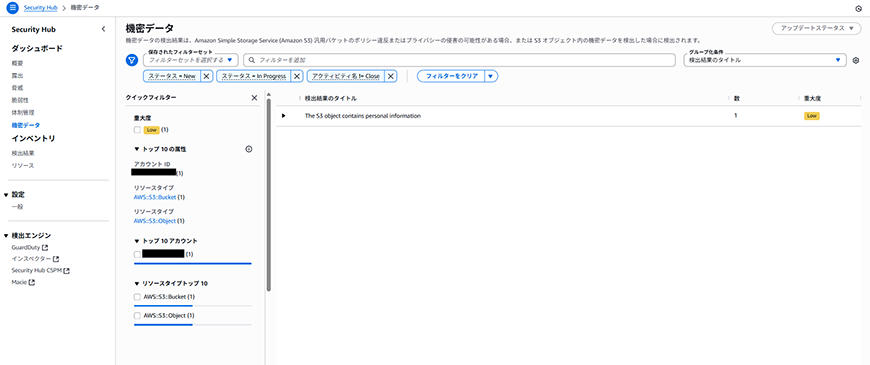Select 機密データ in the sidebar
870x365 pixels.
26,125
